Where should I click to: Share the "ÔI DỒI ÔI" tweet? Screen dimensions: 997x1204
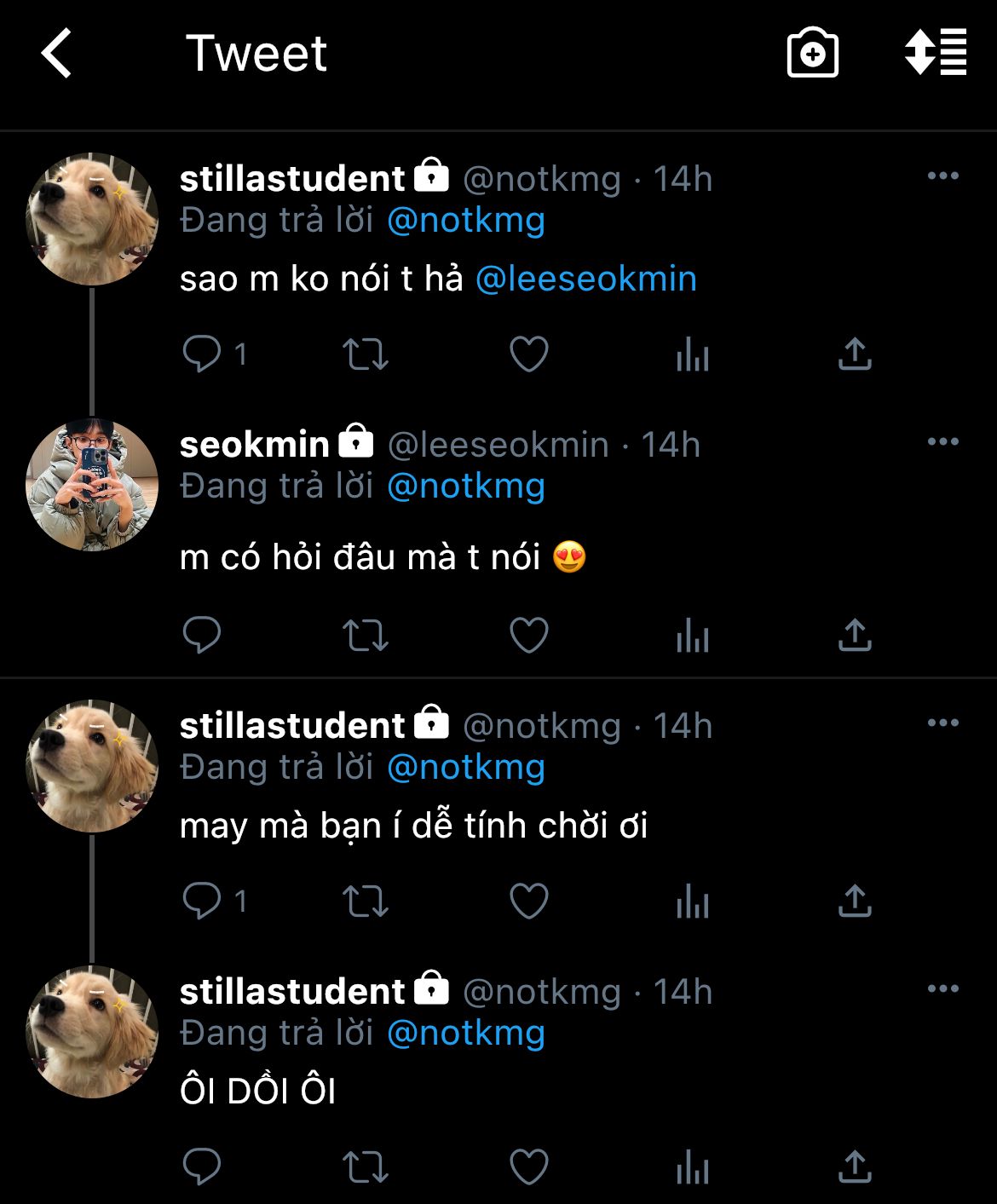coord(855,1167)
